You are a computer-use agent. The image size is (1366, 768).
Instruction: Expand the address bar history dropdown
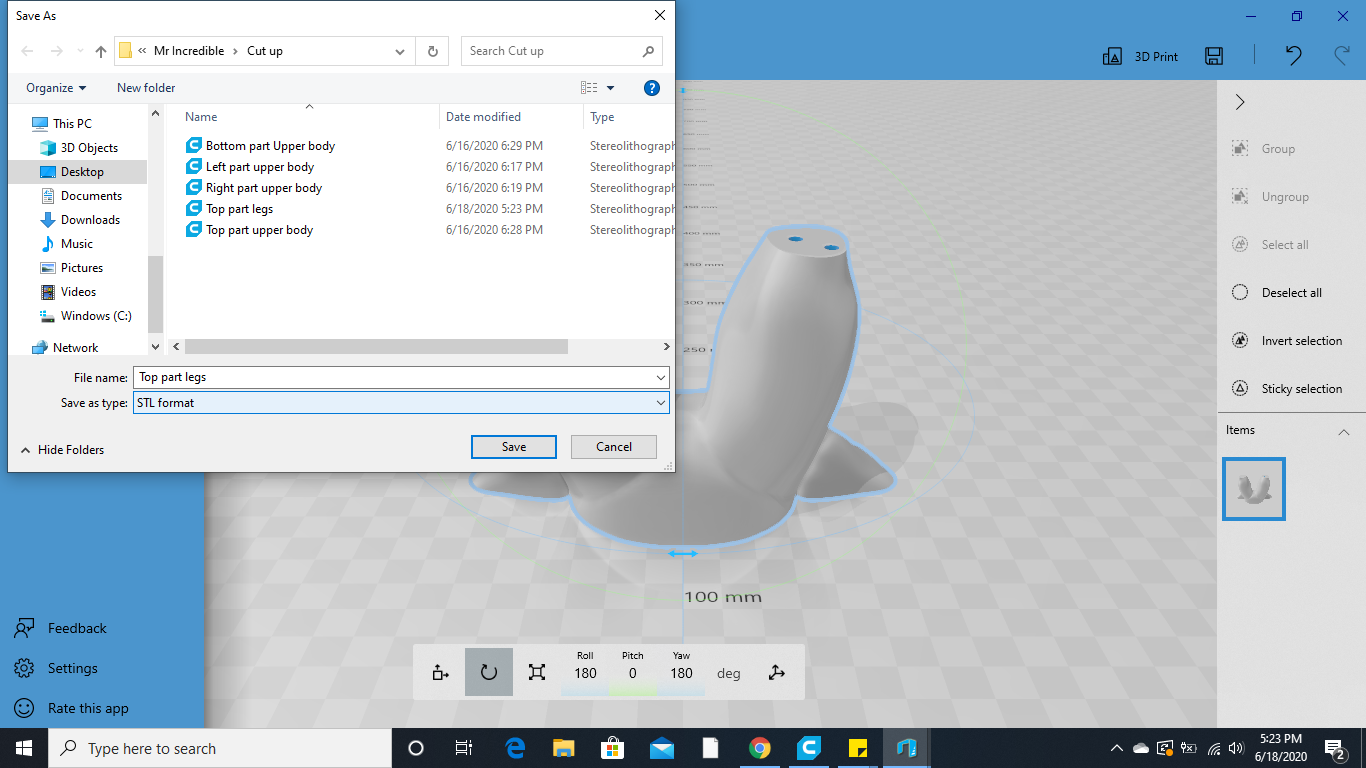click(400, 51)
